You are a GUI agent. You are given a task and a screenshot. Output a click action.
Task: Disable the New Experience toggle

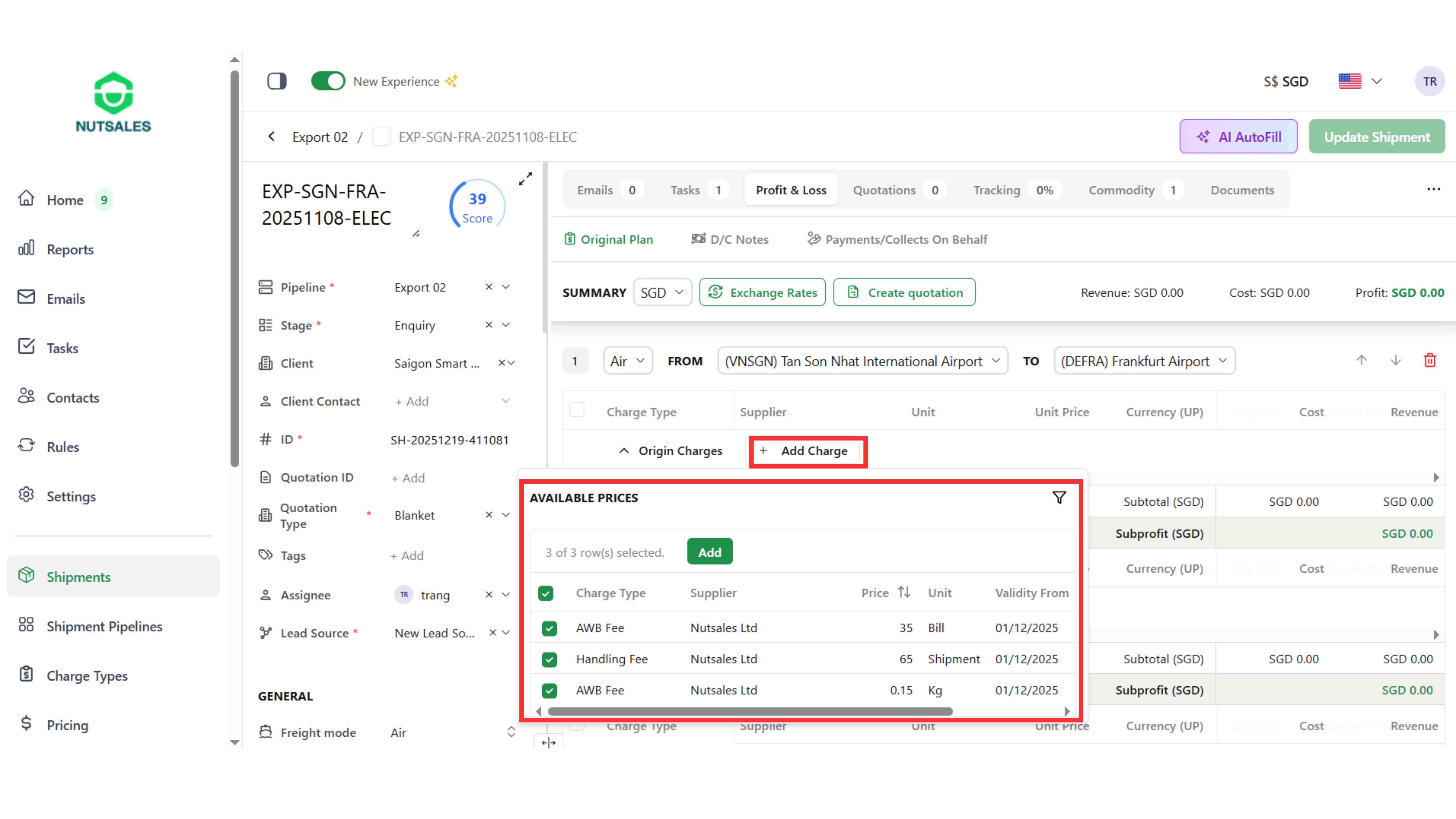328,81
